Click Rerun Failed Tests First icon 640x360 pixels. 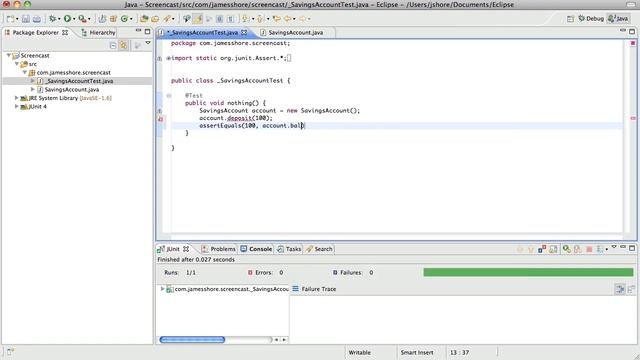[x=578, y=249]
